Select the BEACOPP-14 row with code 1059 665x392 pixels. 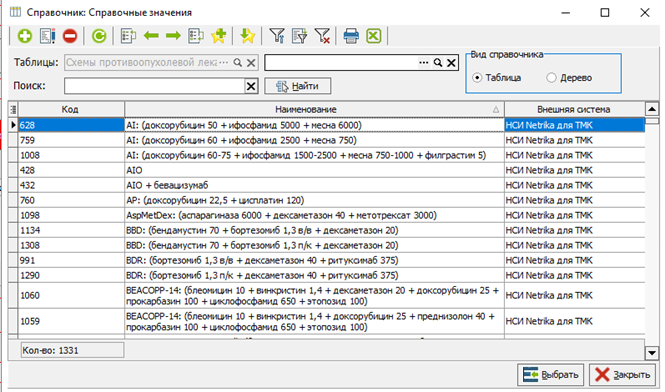pos(327,322)
